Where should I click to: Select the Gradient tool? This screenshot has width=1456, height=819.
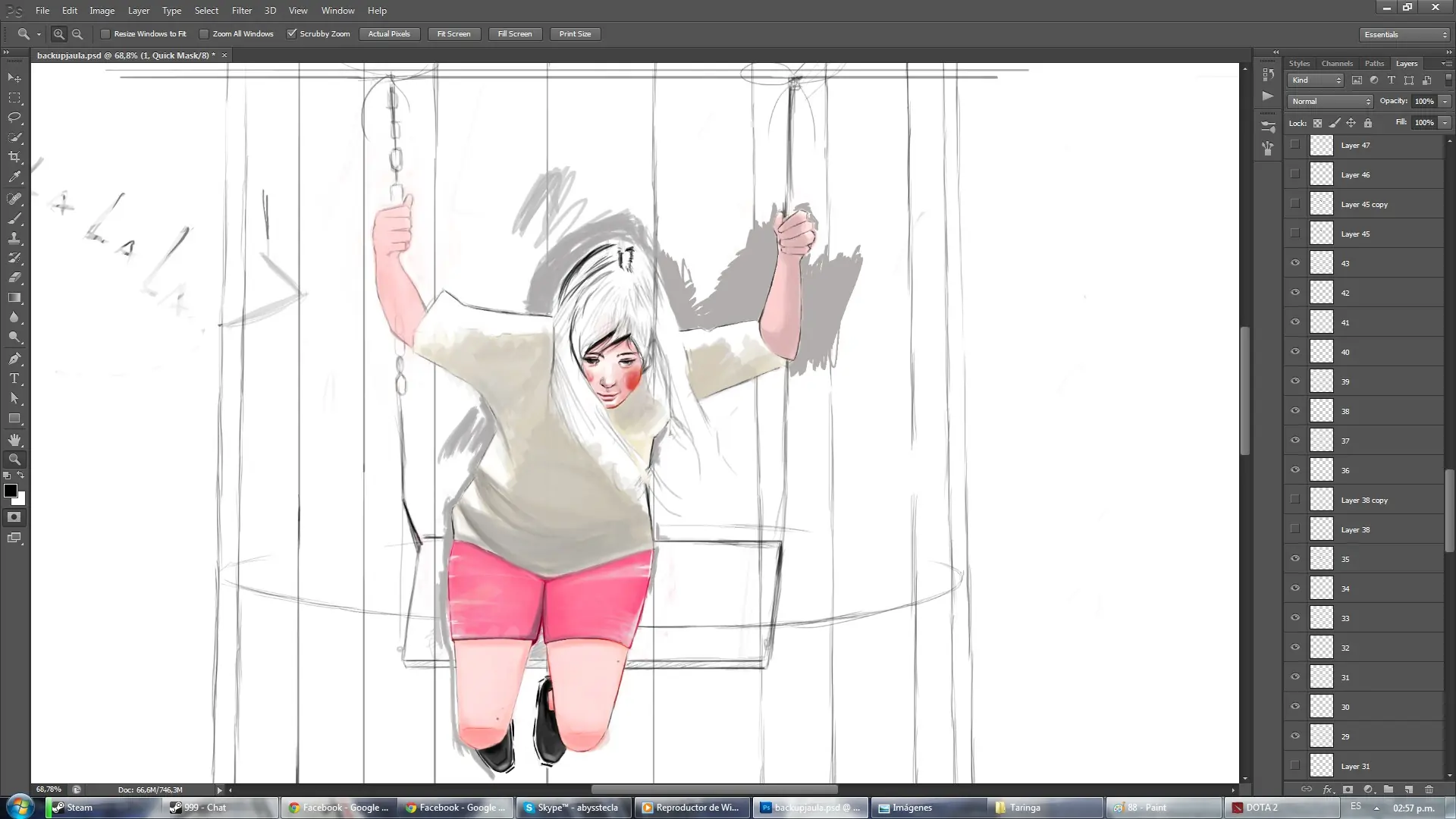pyautogui.click(x=14, y=297)
